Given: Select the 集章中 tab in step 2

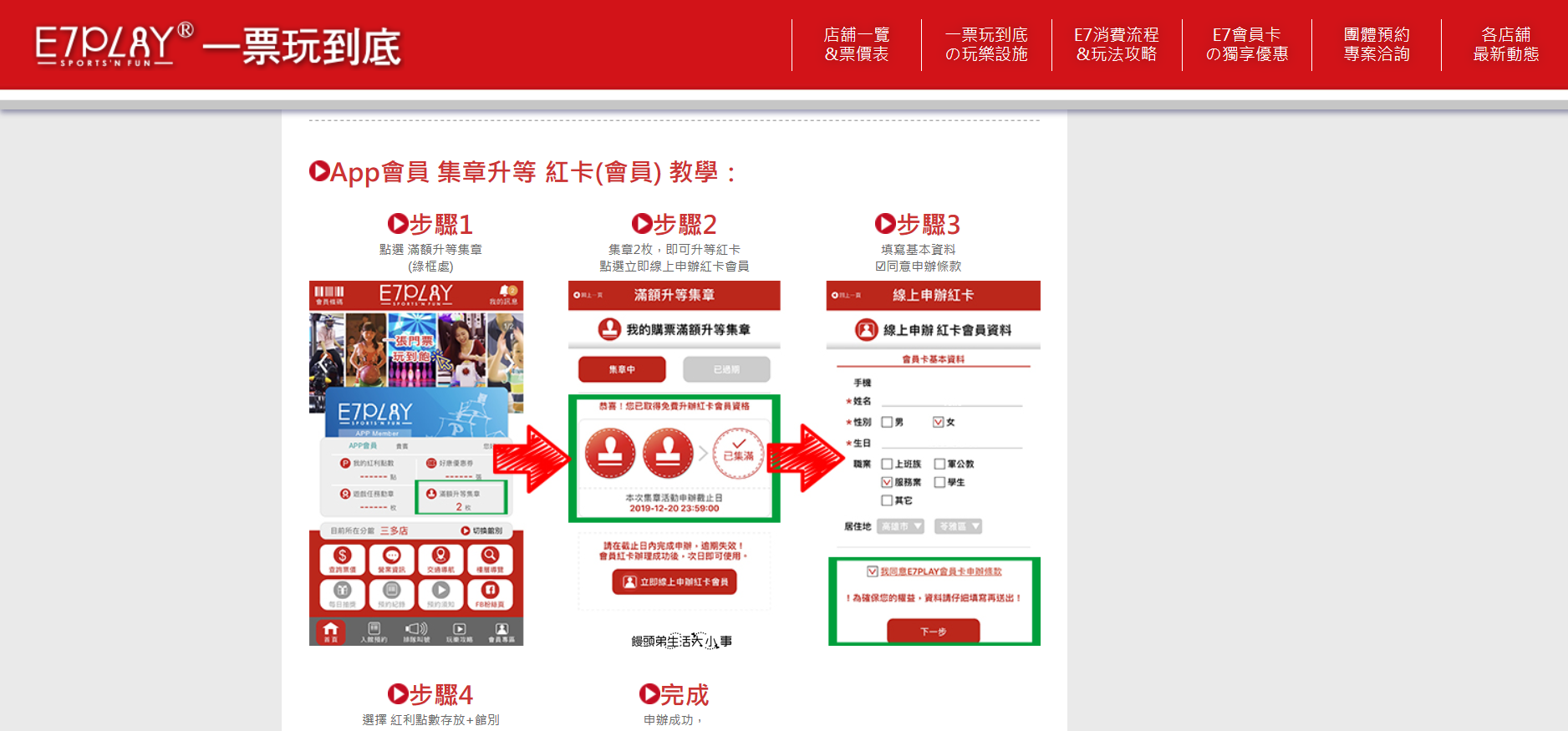Looking at the screenshot, I should (622, 369).
